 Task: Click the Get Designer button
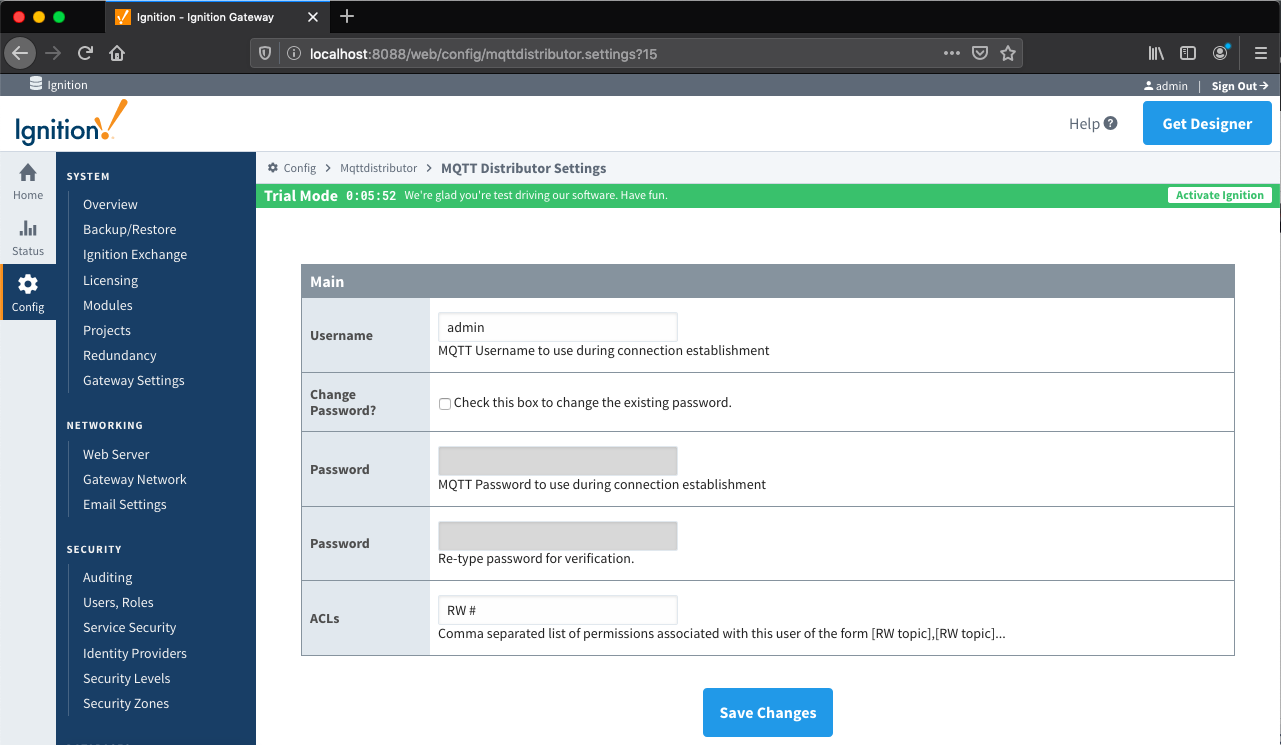[1207, 124]
